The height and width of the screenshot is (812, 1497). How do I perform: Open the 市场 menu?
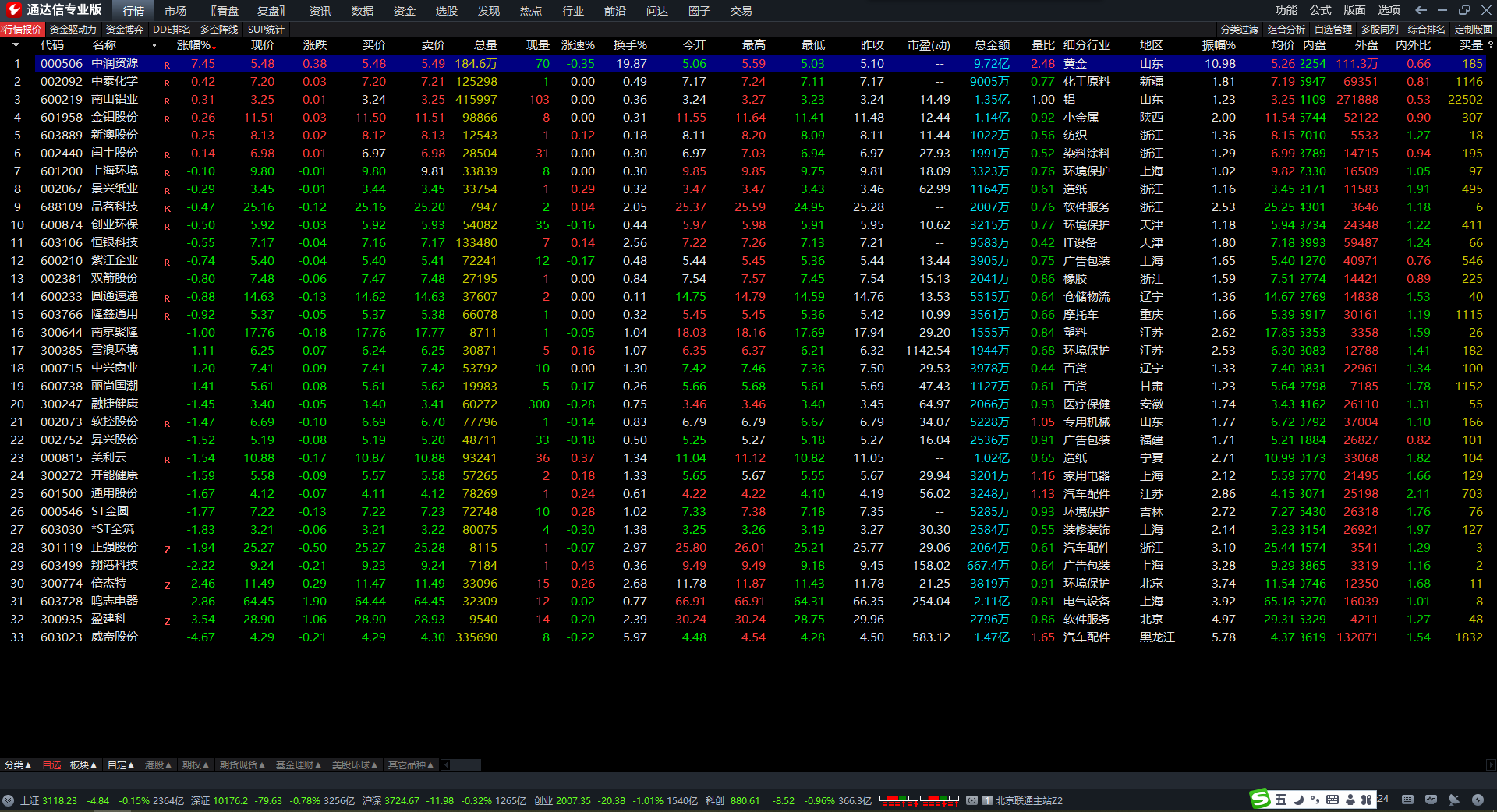[x=175, y=11]
